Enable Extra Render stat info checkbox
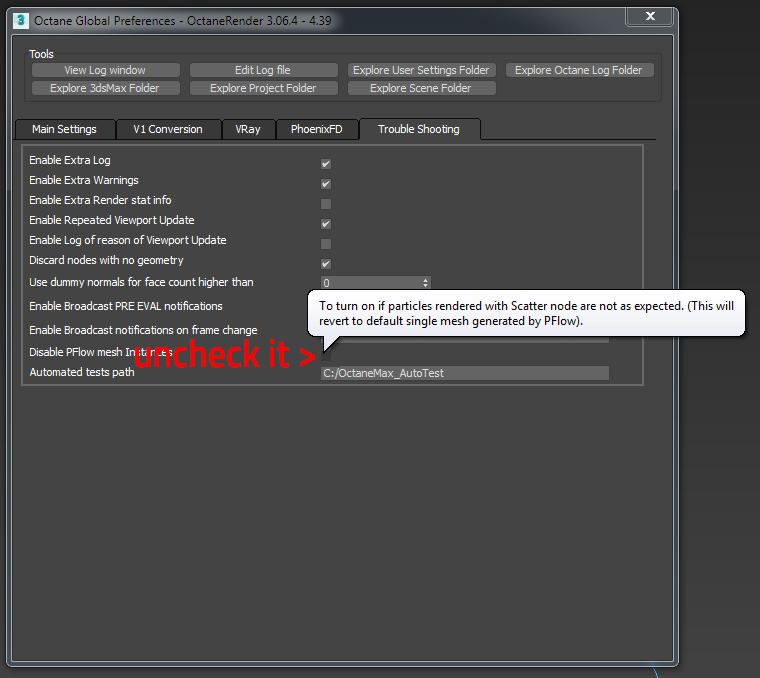The image size is (760, 678). (x=326, y=204)
